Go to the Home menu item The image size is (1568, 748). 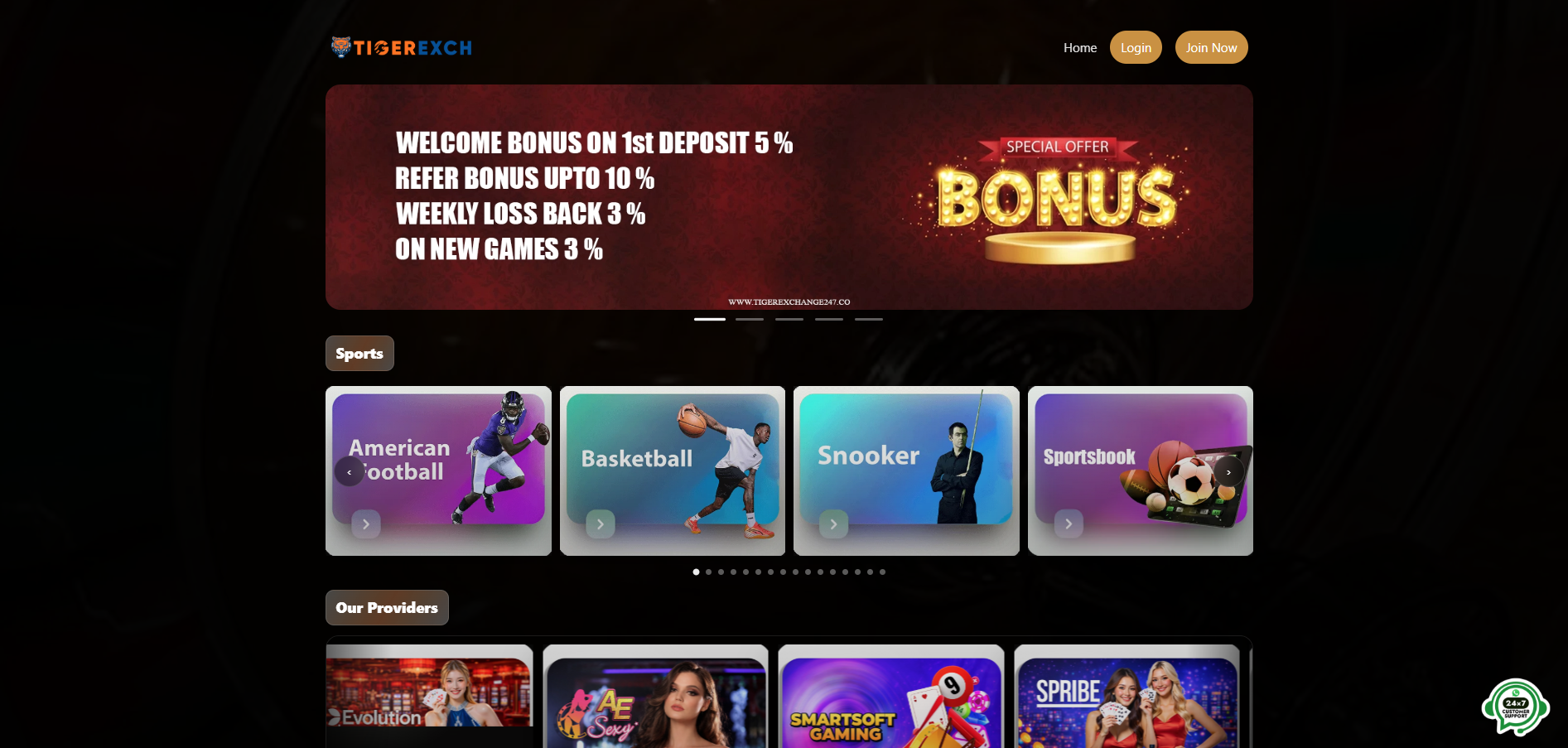click(1080, 48)
